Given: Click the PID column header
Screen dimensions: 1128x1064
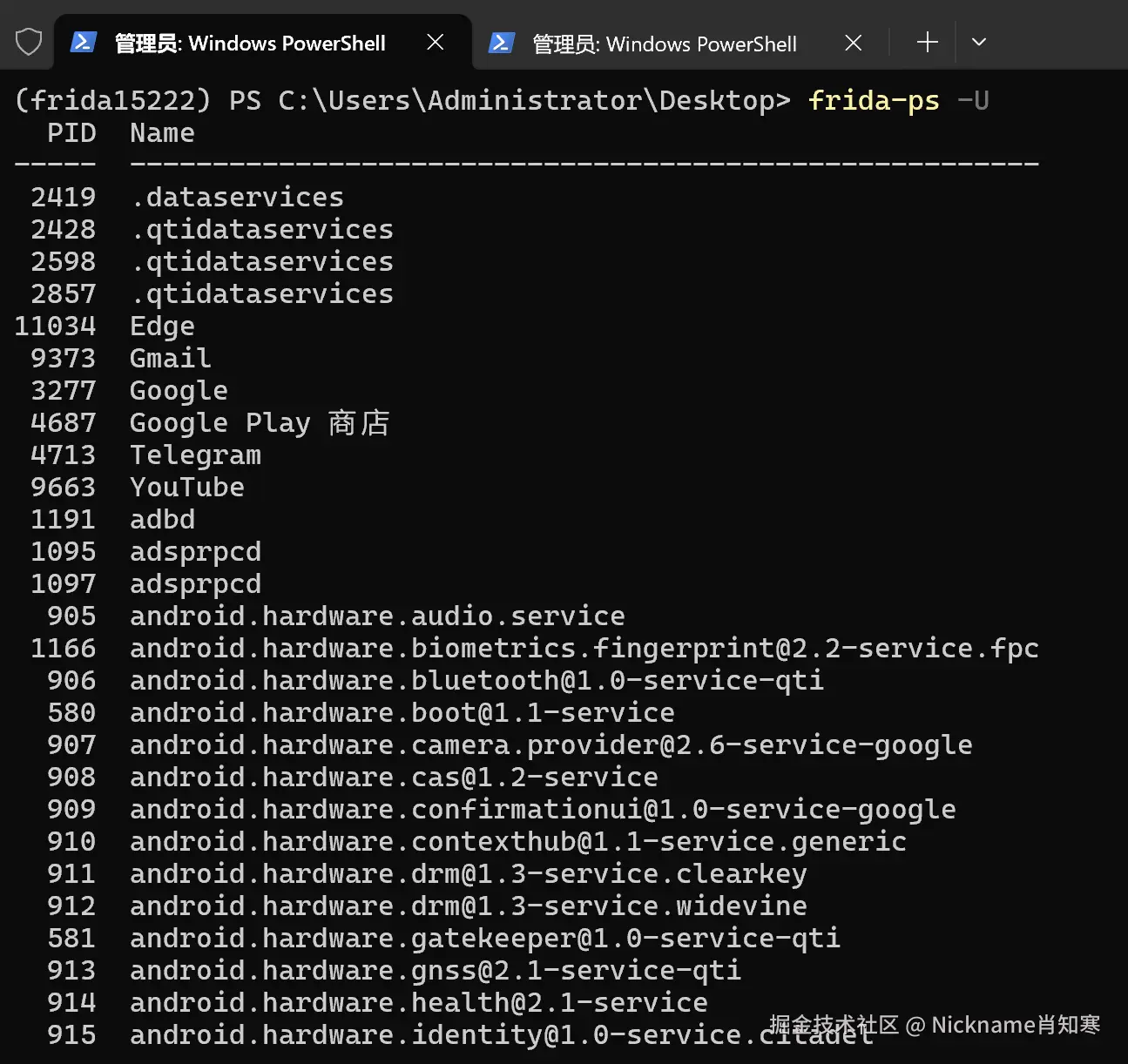Looking at the screenshot, I should [x=71, y=133].
